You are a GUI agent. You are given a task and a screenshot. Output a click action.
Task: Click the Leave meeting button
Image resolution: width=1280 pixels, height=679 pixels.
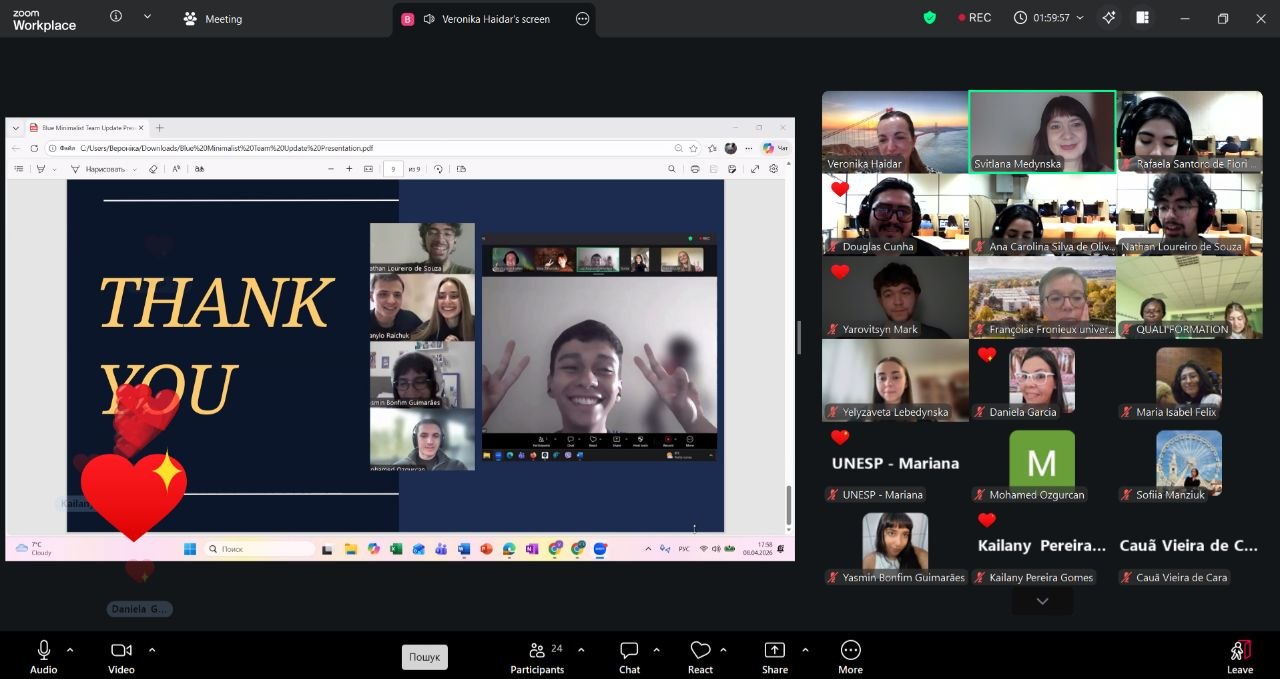(1240, 657)
